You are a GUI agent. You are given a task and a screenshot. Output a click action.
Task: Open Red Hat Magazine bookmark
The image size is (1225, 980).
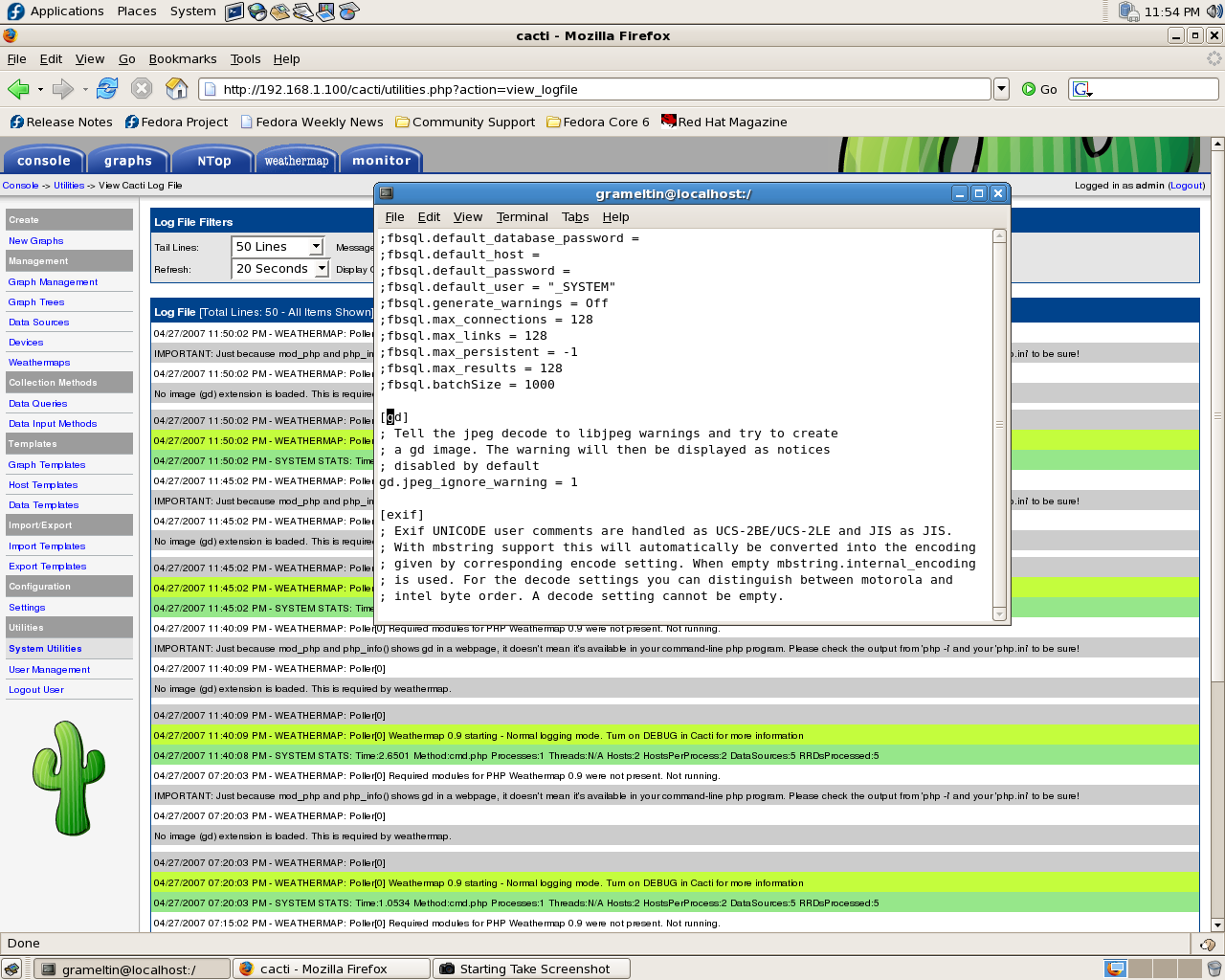click(x=724, y=122)
